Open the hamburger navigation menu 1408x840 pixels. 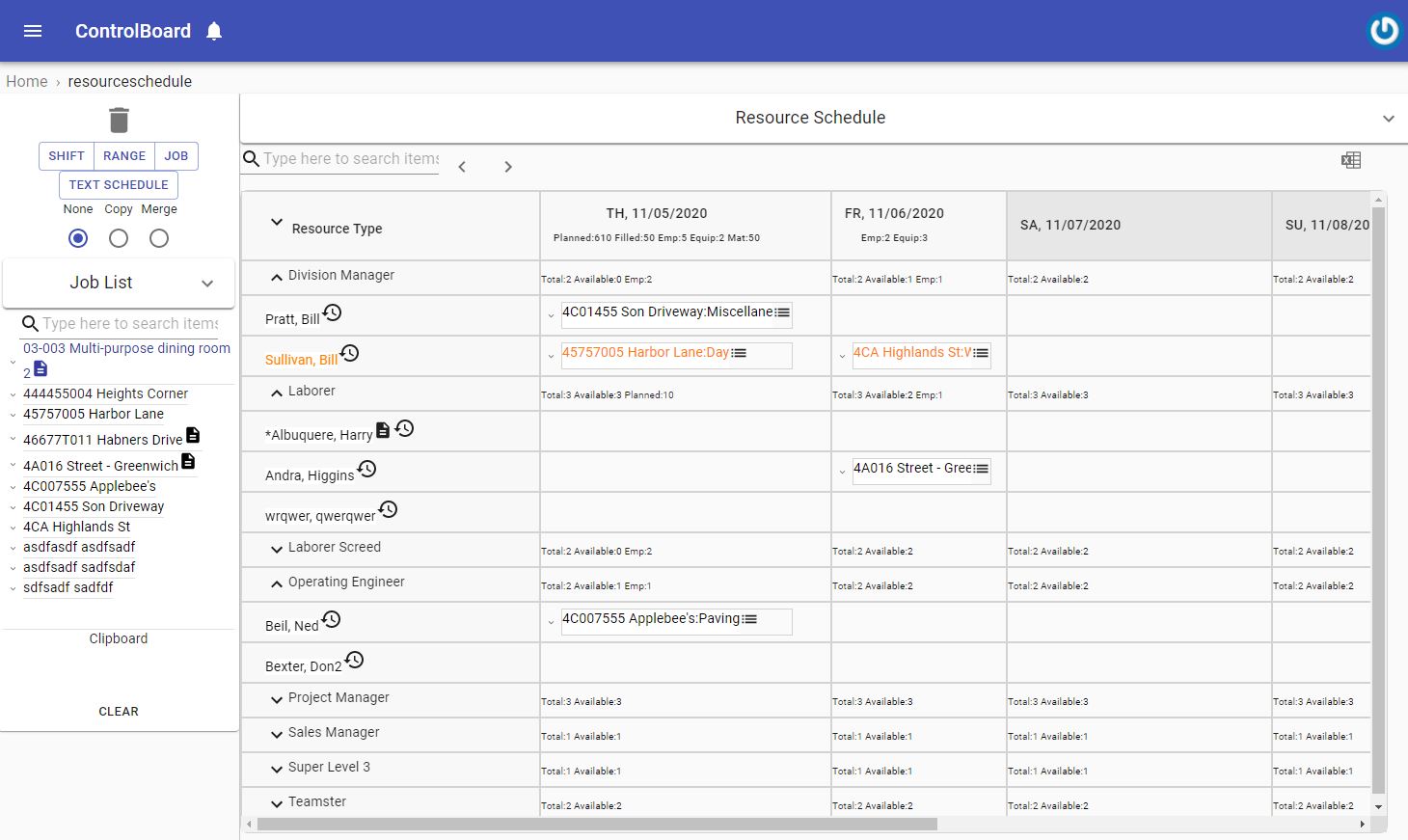click(x=33, y=31)
